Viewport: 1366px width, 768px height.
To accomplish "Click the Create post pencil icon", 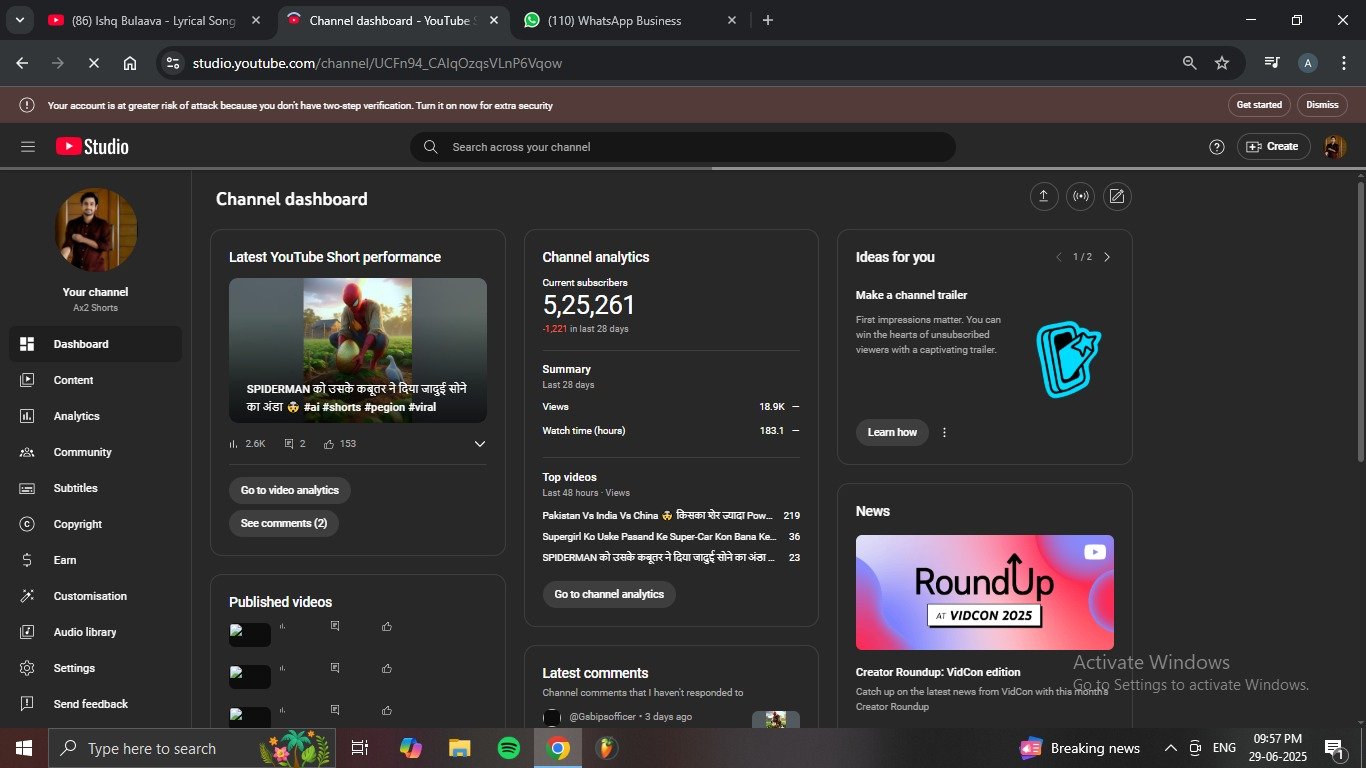I will pos(1117,196).
